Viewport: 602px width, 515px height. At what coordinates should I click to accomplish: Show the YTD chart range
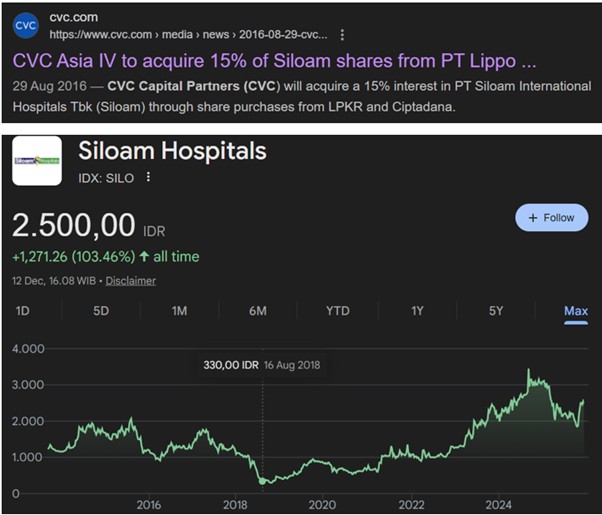click(x=337, y=311)
